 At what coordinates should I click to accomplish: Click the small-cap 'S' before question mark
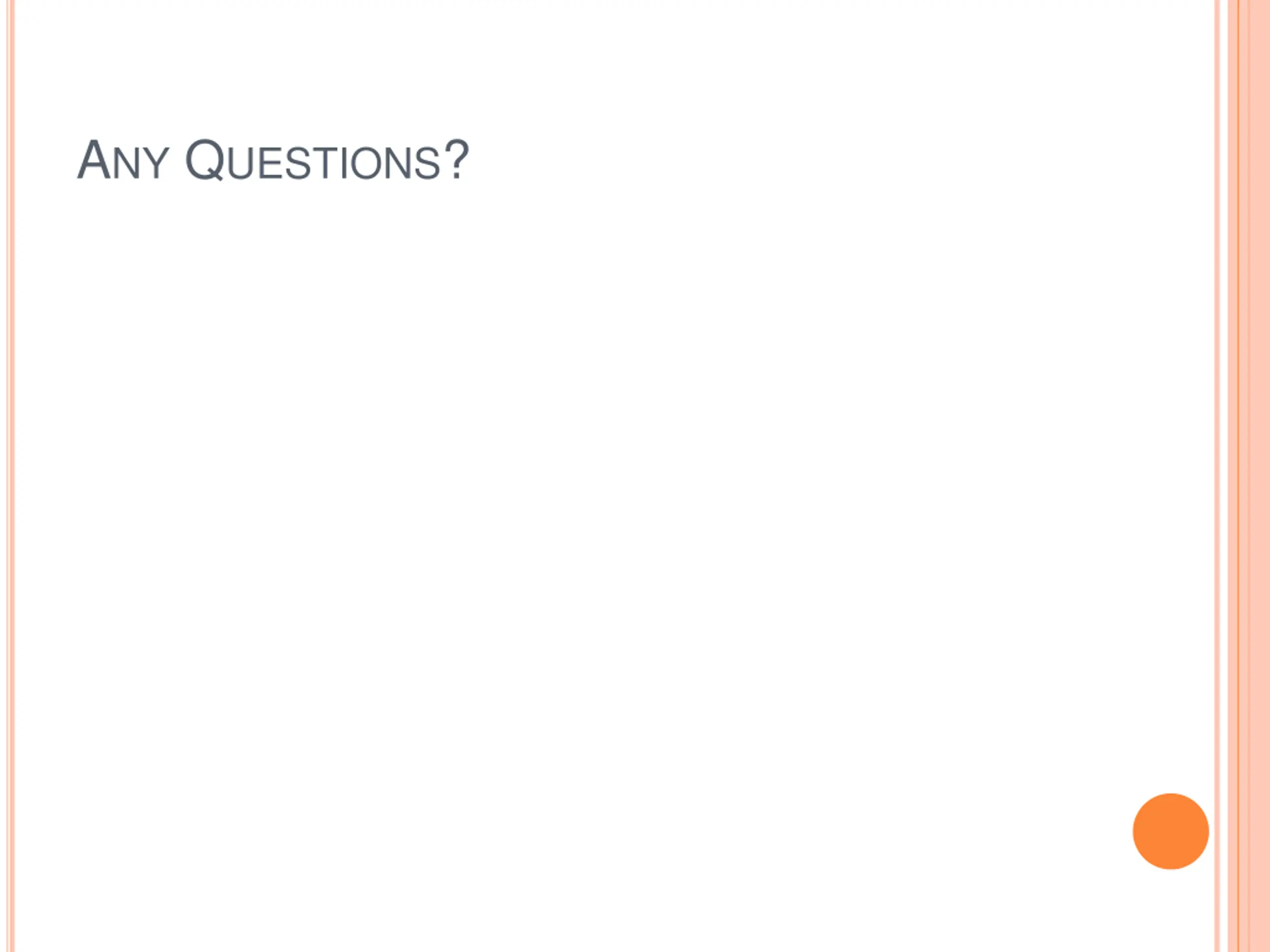pyautogui.click(x=426, y=164)
